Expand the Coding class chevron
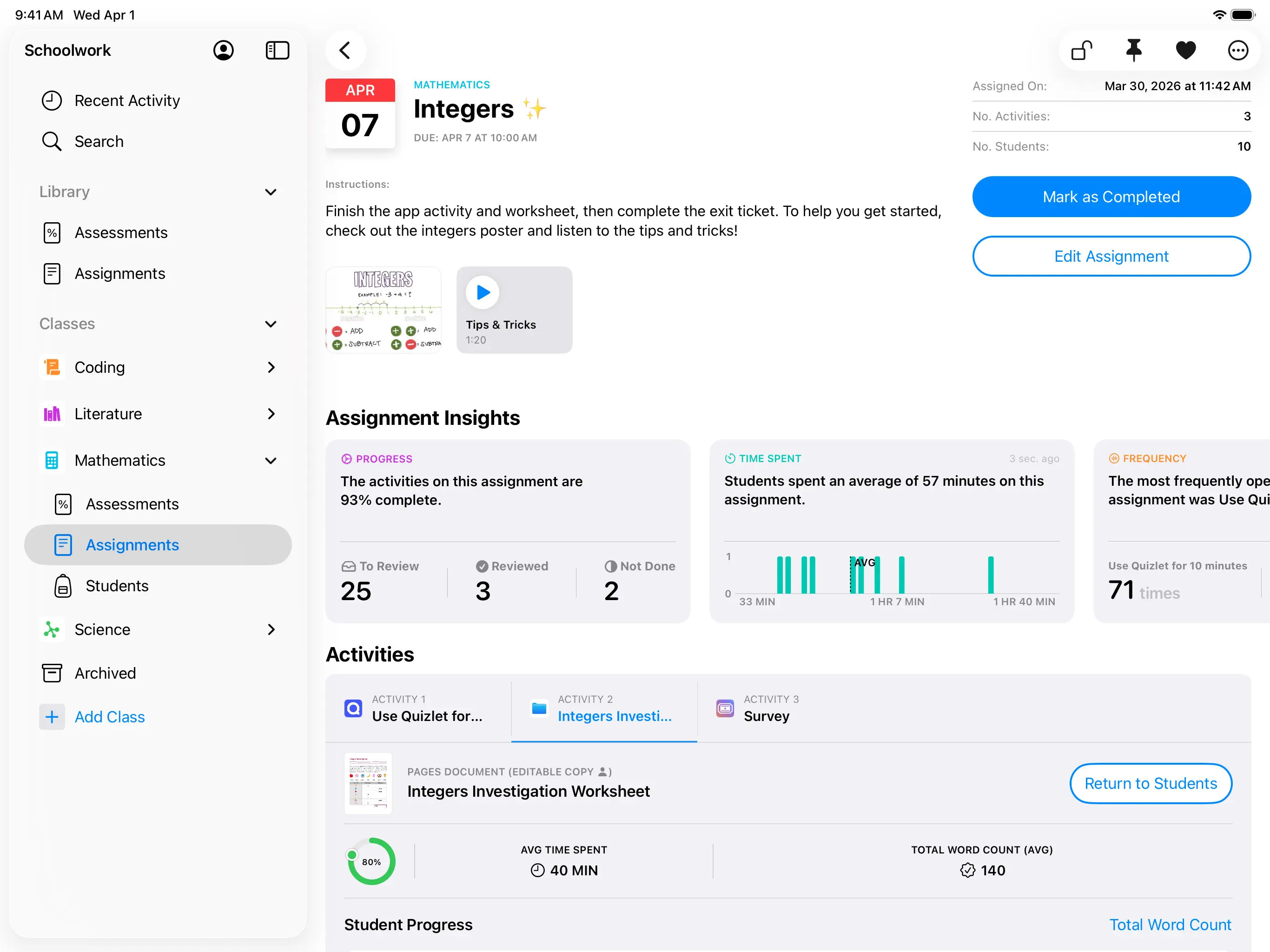Screen dimensions: 1270x952 click(x=271, y=368)
